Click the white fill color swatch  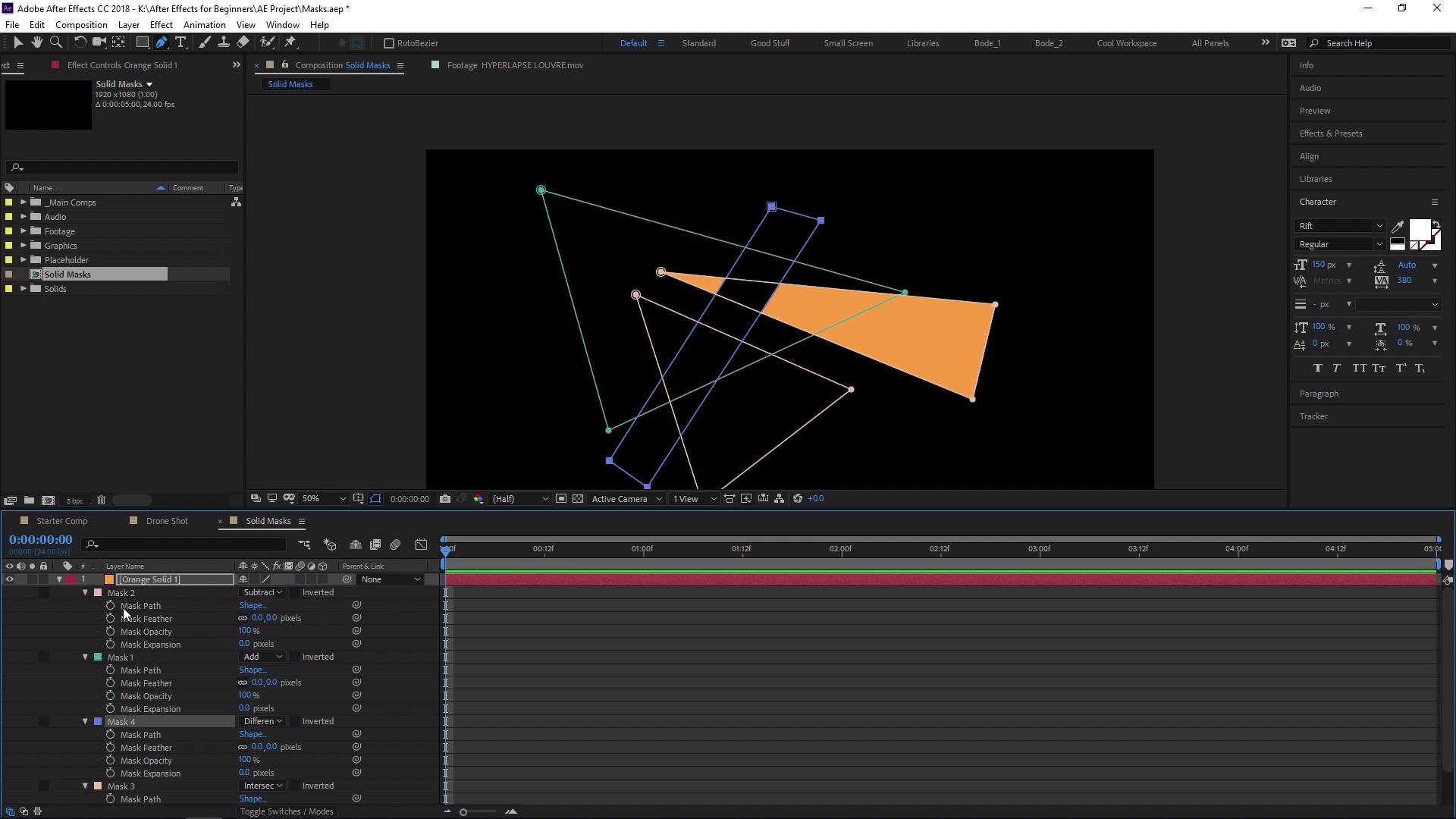pyautogui.click(x=1419, y=230)
